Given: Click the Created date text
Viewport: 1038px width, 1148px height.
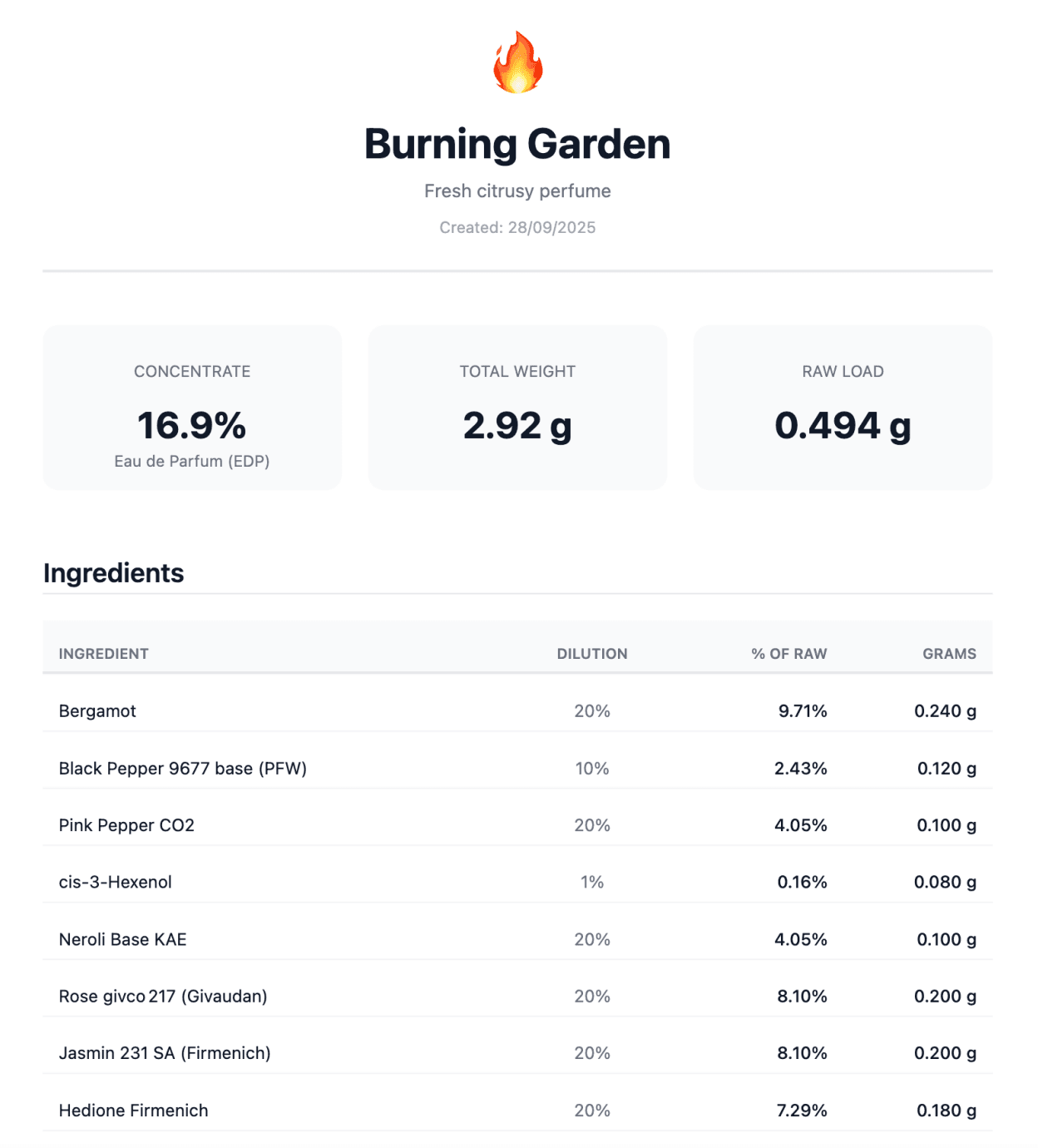Looking at the screenshot, I should 517,228.
